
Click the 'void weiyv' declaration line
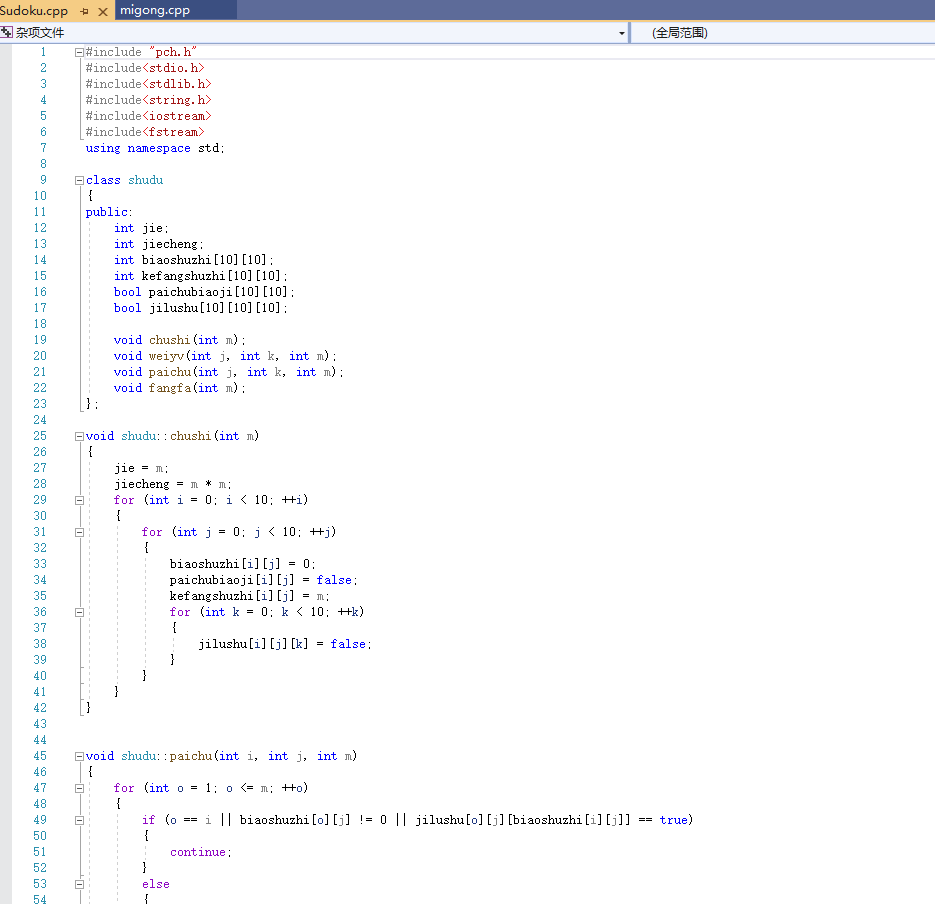tap(225, 356)
